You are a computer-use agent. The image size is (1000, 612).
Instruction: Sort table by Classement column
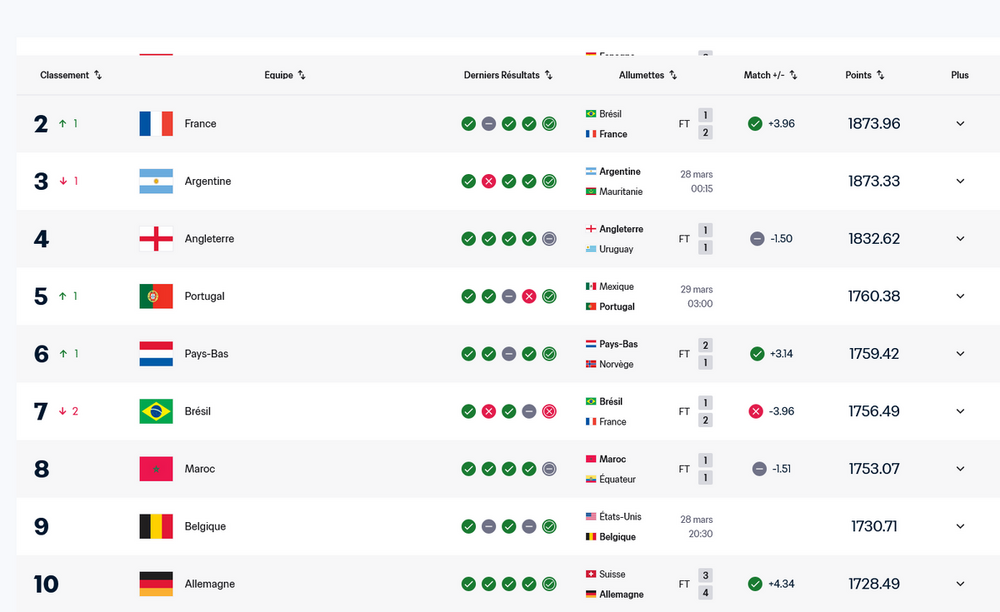point(70,75)
